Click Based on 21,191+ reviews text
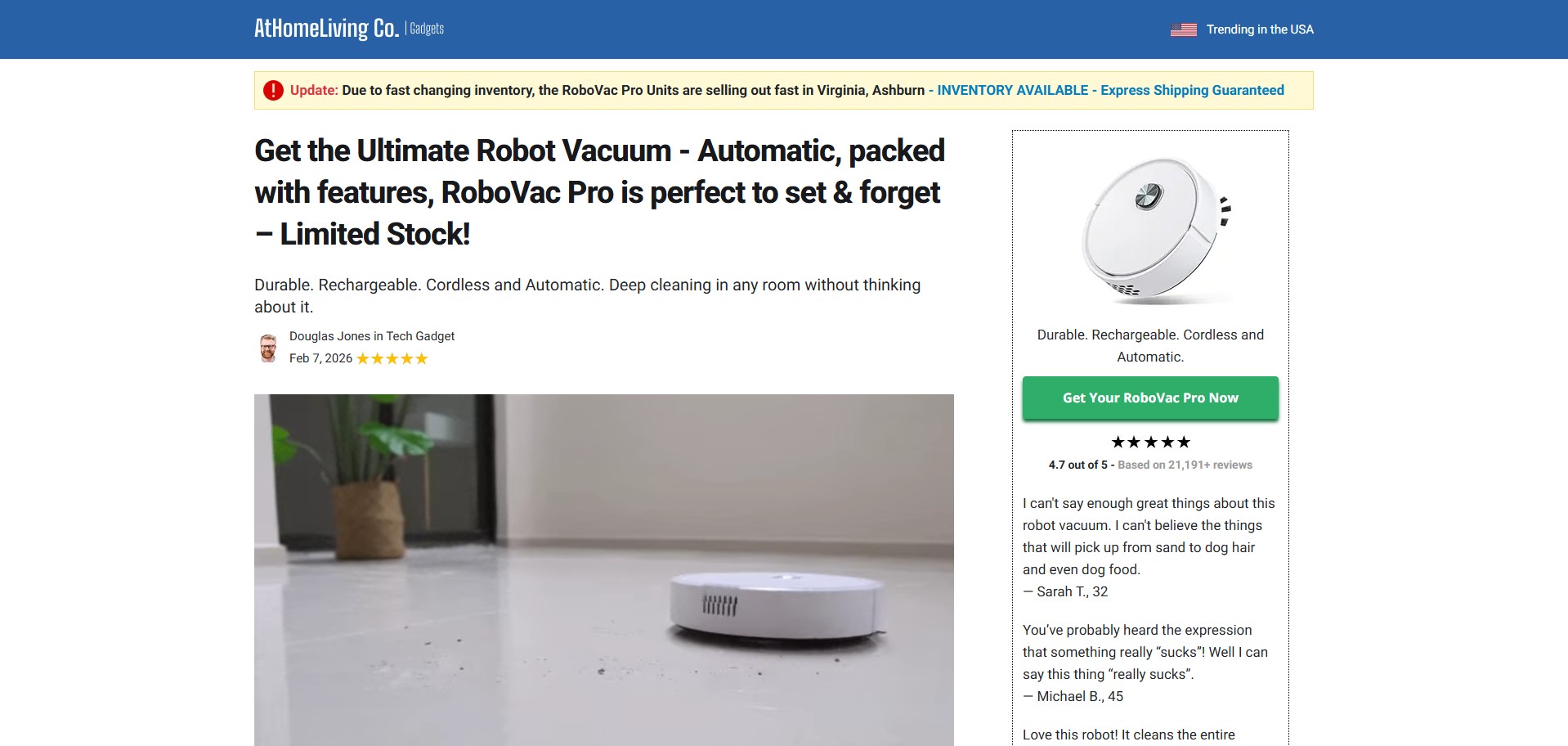This screenshot has width=1568, height=746. tap(1185, 465)
